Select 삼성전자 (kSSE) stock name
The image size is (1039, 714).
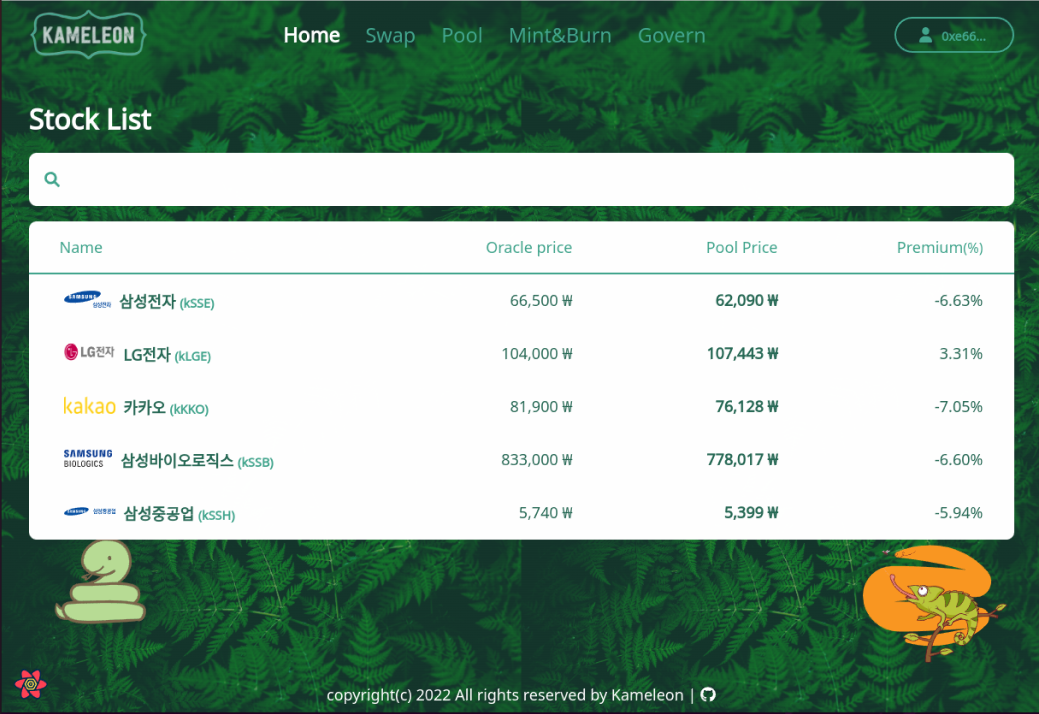[166, 302]
